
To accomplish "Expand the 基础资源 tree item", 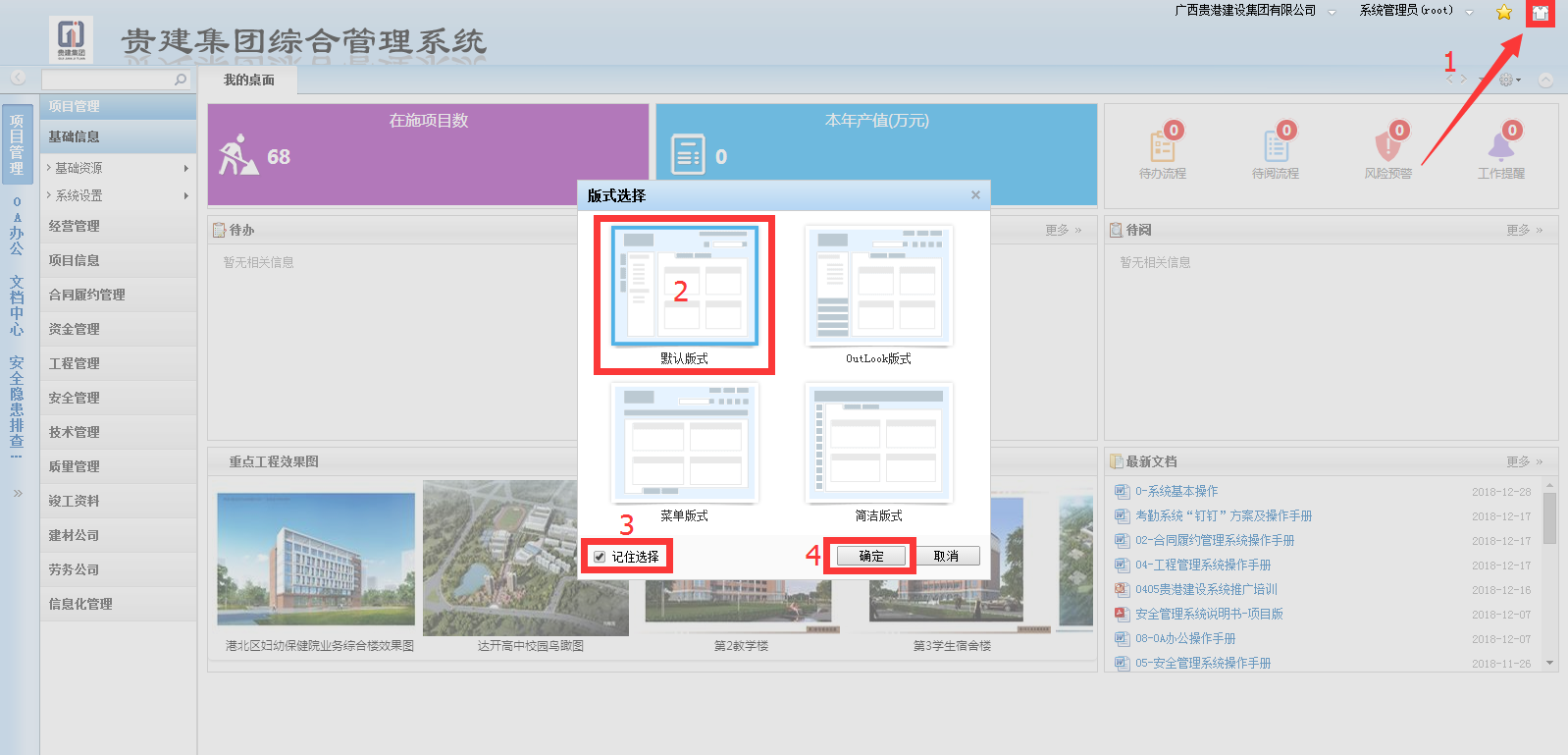I will (78, 168).
